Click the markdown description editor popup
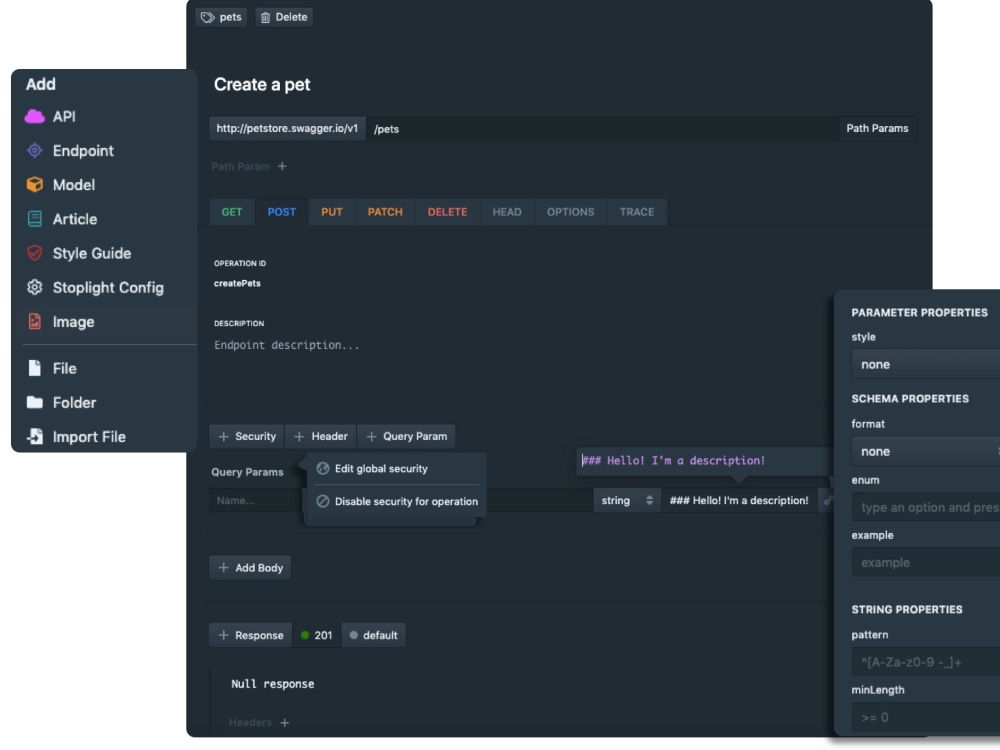This screenshot has width=1000, height=750. [704, 460]
